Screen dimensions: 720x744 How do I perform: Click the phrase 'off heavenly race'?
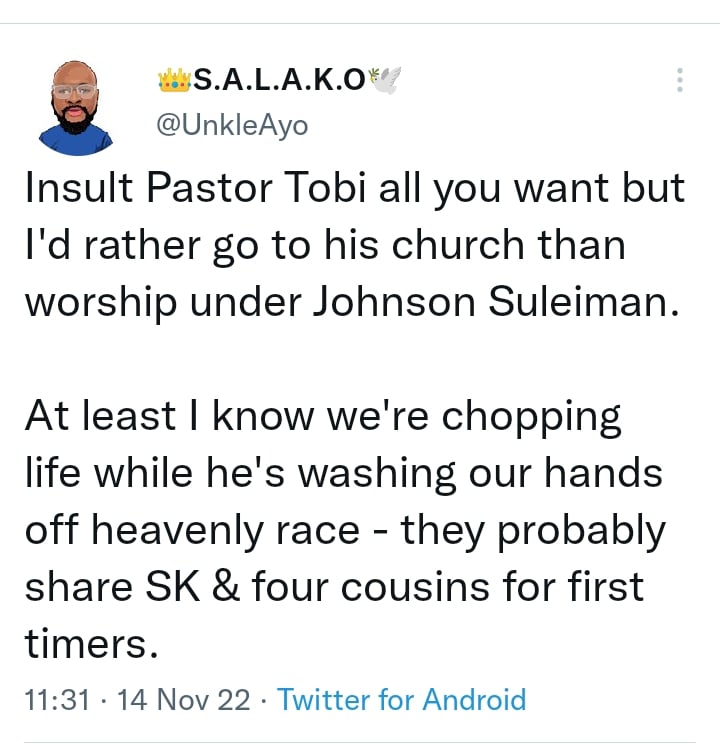(192, 530)
